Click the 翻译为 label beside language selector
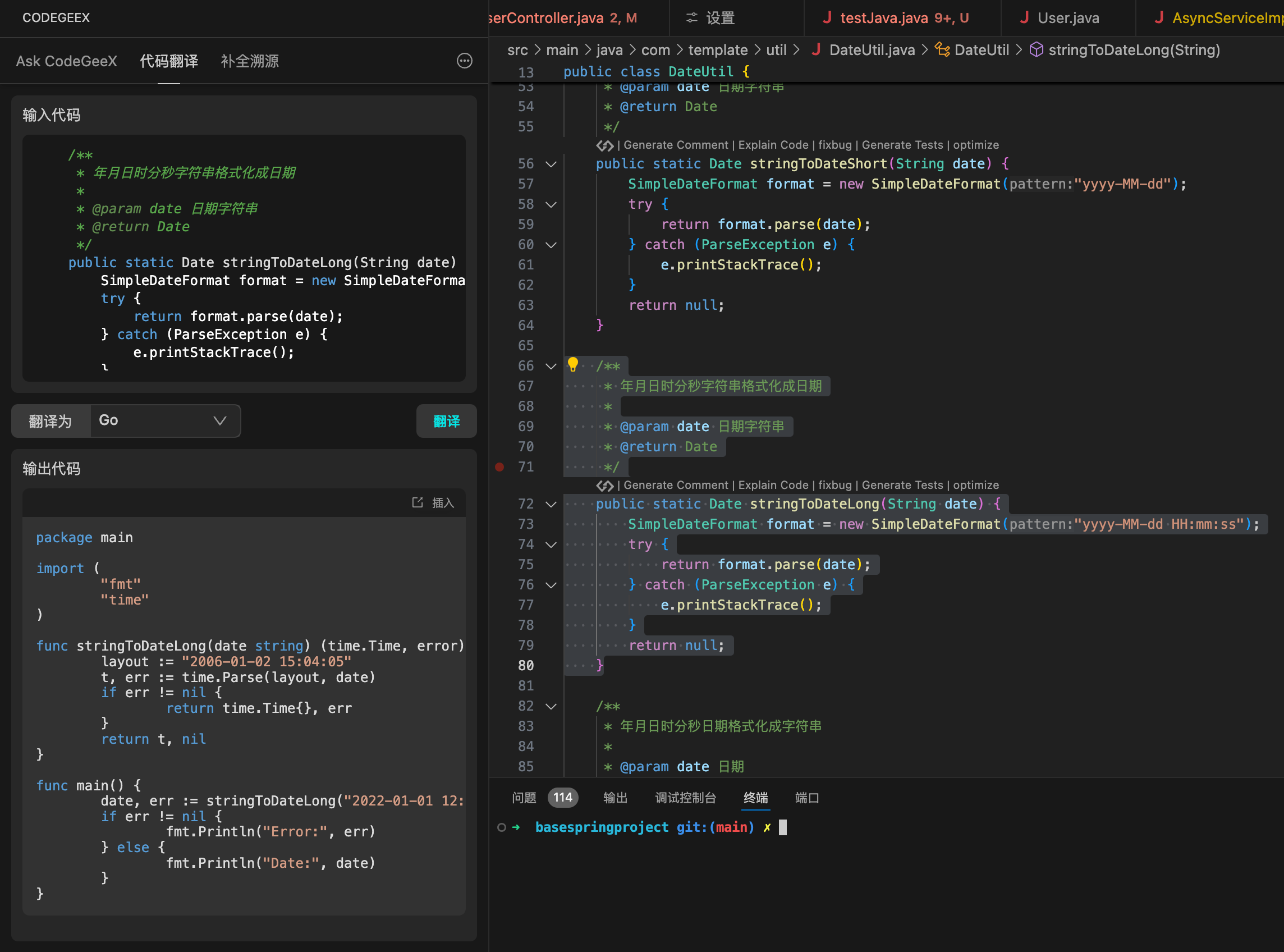The image size is (1284, 952). tap(51, 421)
